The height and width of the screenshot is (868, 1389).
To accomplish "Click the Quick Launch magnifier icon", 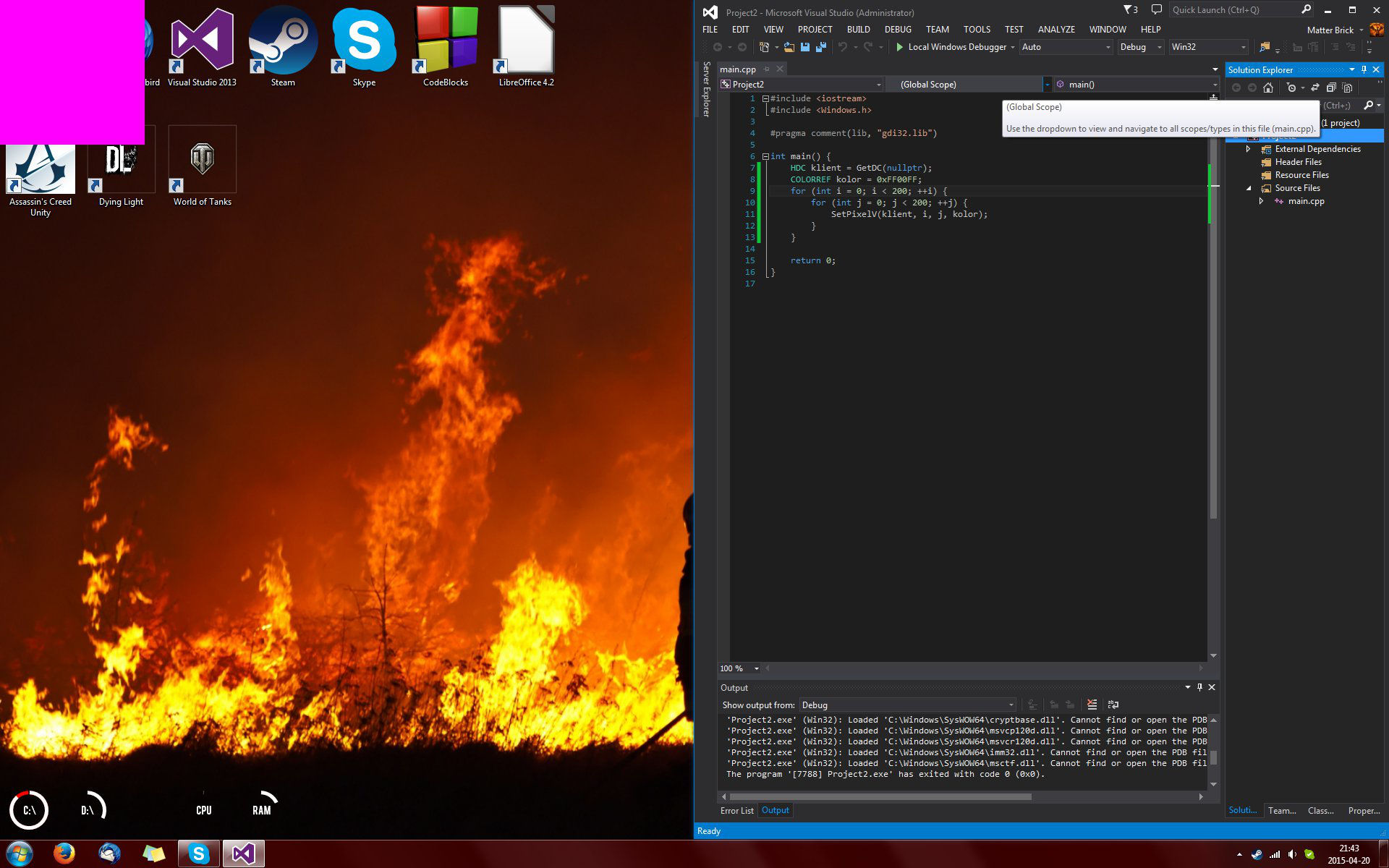I will [1306, 9].
